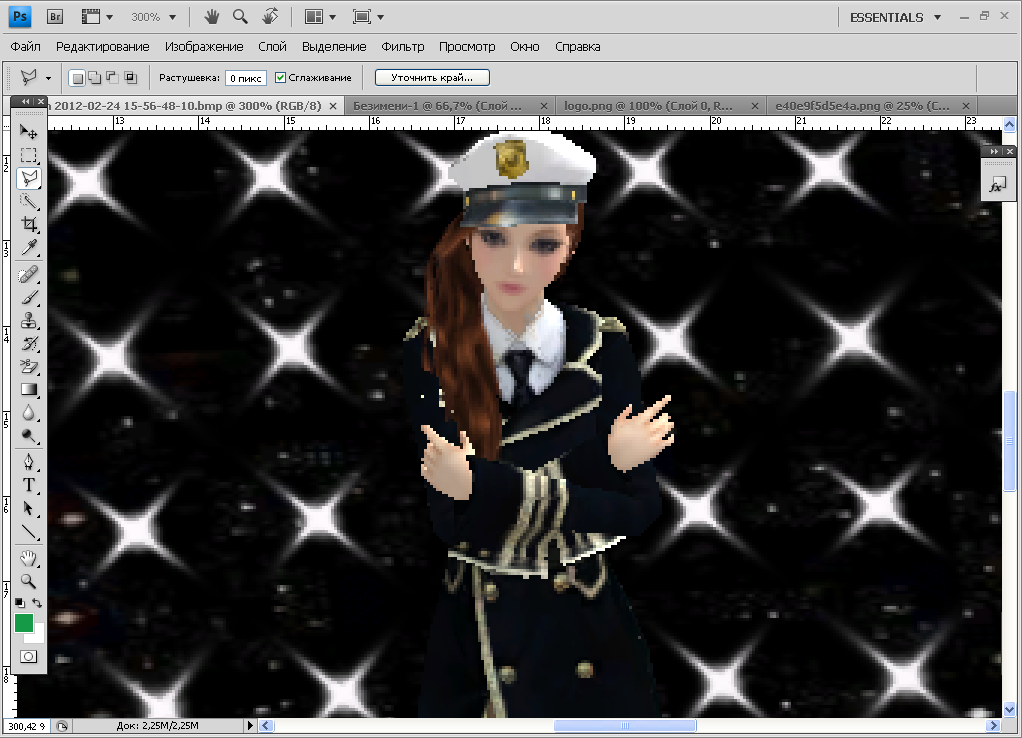Reset default foreground and background colors
The width and height of the screenshot is (1022, 738).
tap(20, 602)
